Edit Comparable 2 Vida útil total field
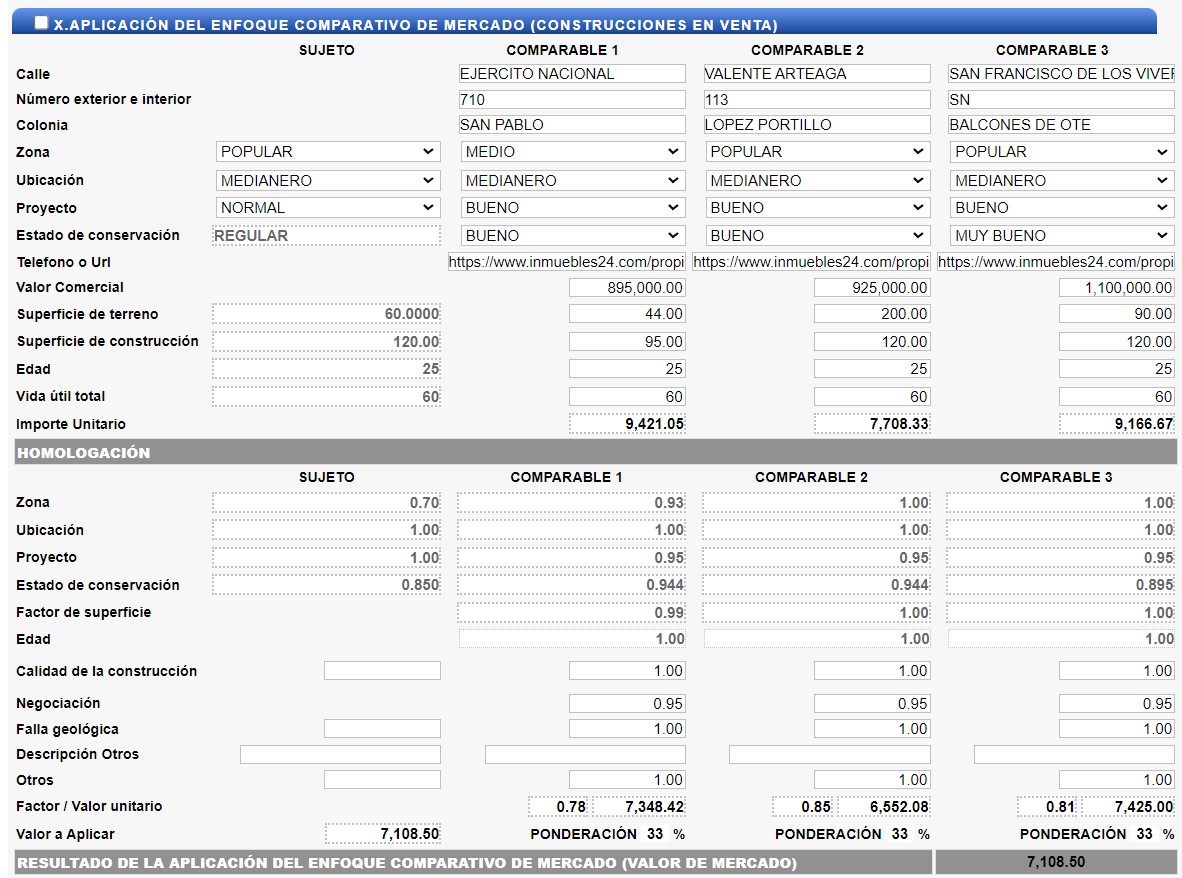1182x878 pixels. 872,397
